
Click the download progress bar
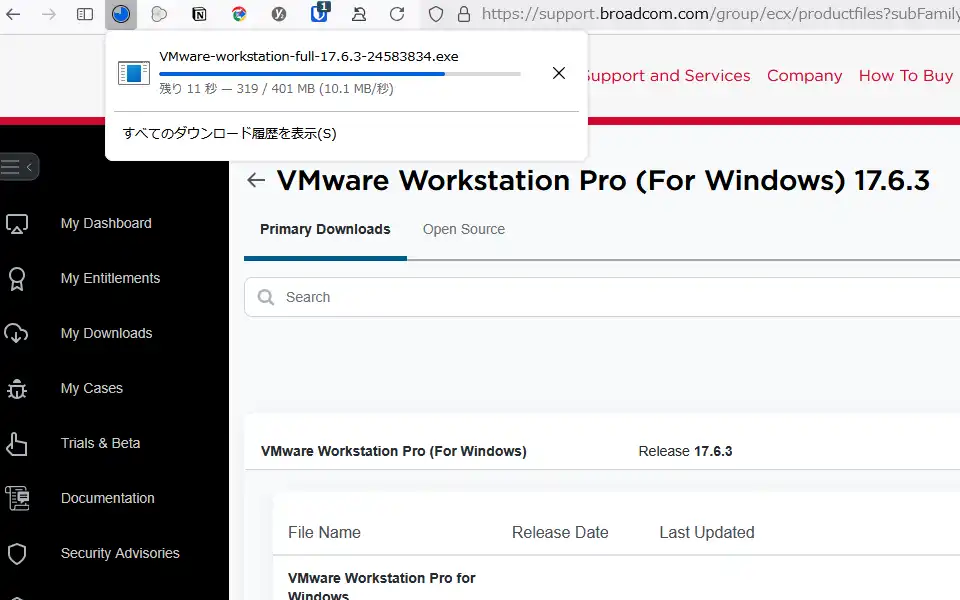(340, 74)
